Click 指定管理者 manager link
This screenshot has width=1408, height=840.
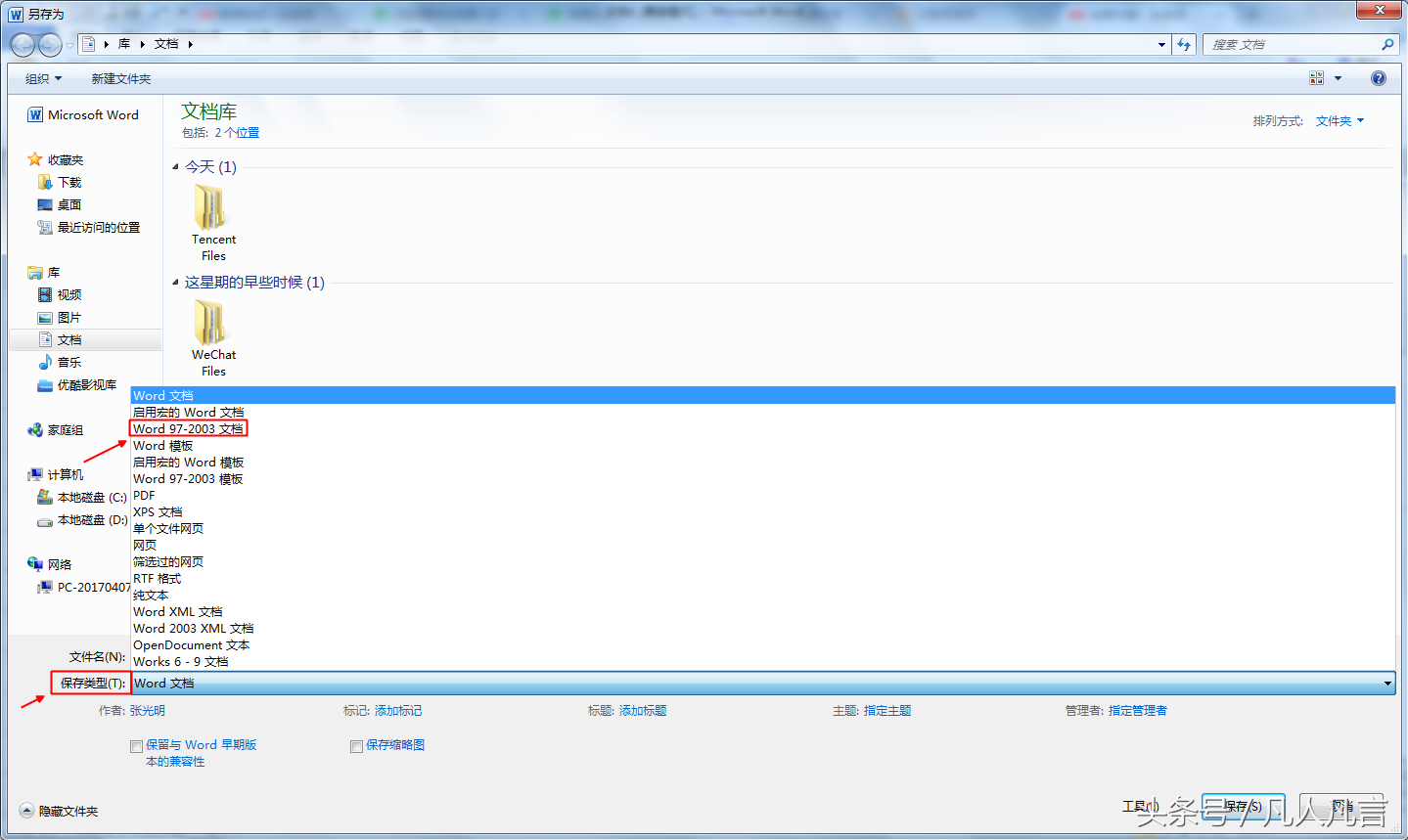coord(1138,711)
